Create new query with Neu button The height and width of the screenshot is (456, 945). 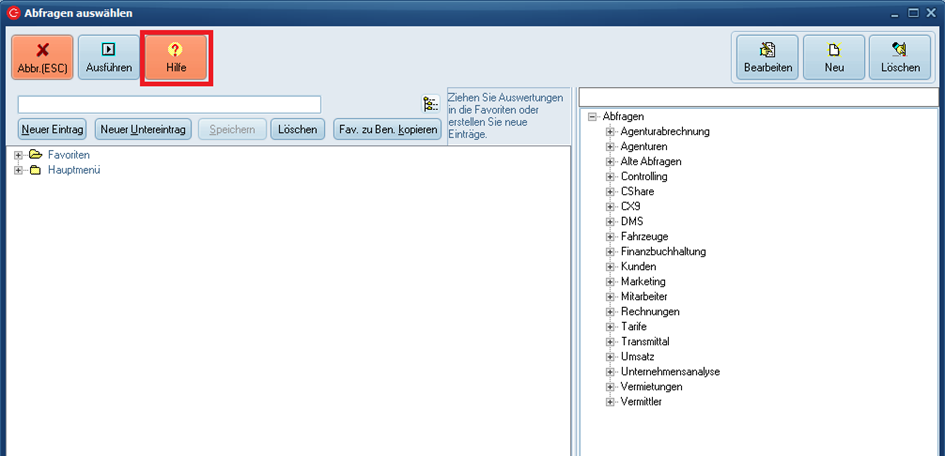(834, 58)
